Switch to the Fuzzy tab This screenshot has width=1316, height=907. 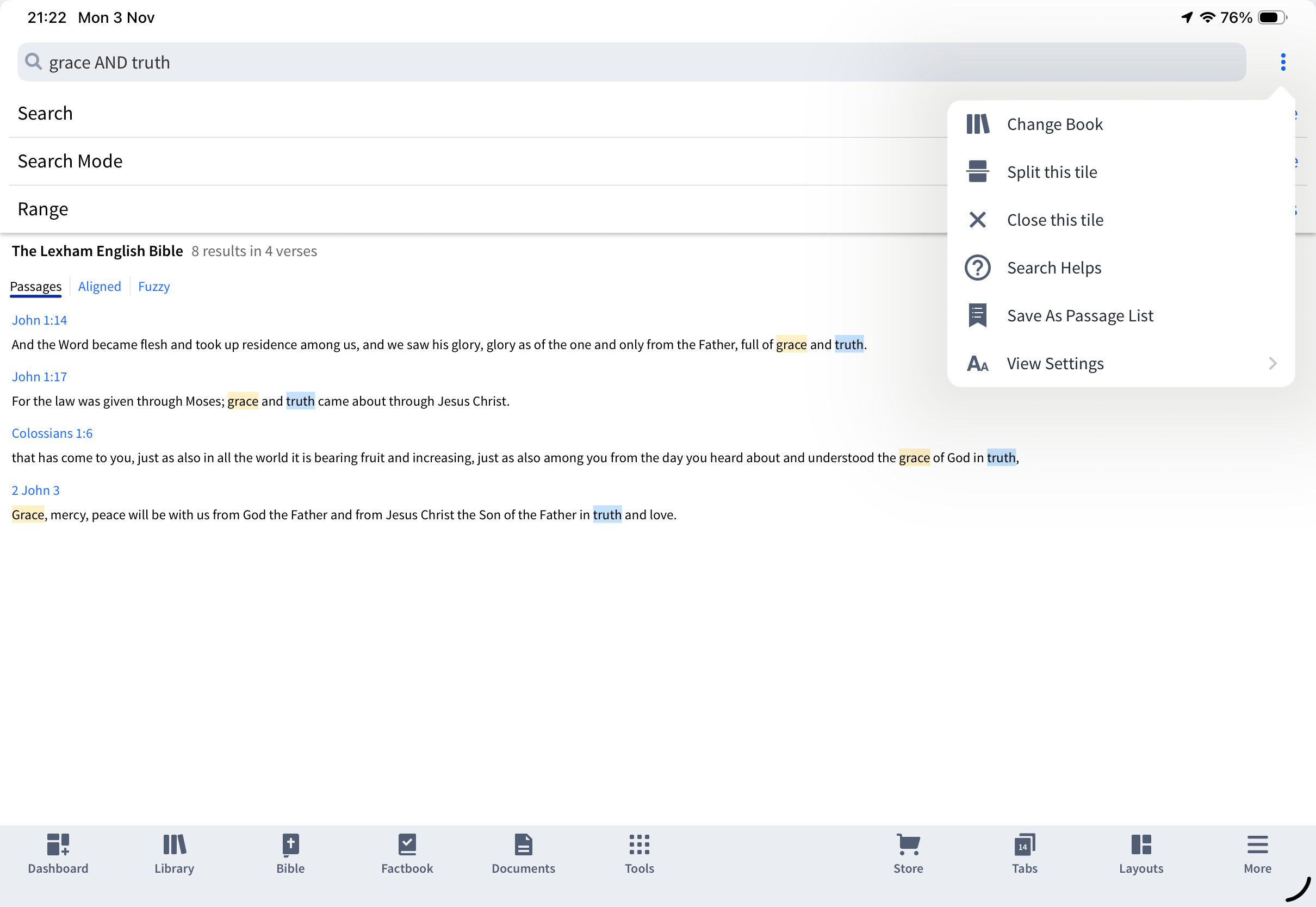(x=153, y=287)
